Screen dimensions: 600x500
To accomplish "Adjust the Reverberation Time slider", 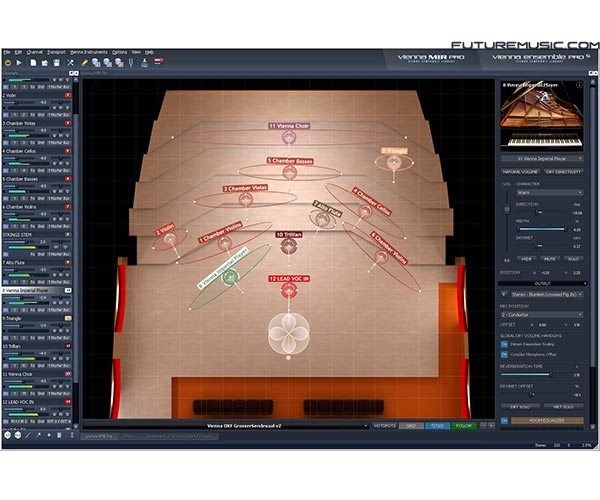I will coord(534,375).
